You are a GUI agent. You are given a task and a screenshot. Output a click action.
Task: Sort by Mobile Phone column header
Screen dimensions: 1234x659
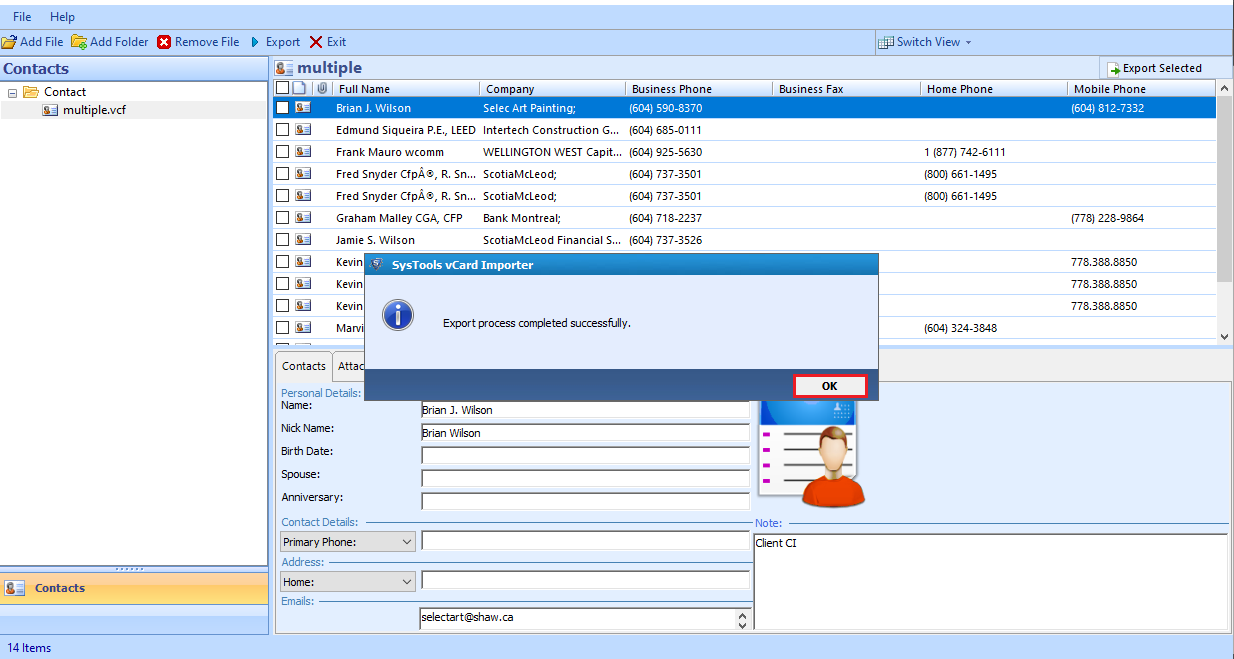tap(1142, 89)
